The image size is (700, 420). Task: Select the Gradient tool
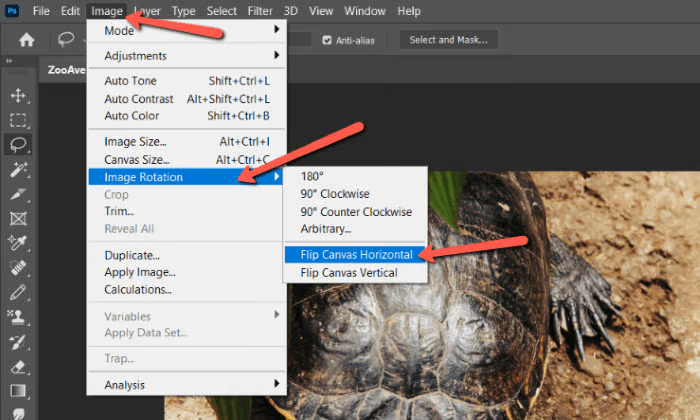click(18, 391)
